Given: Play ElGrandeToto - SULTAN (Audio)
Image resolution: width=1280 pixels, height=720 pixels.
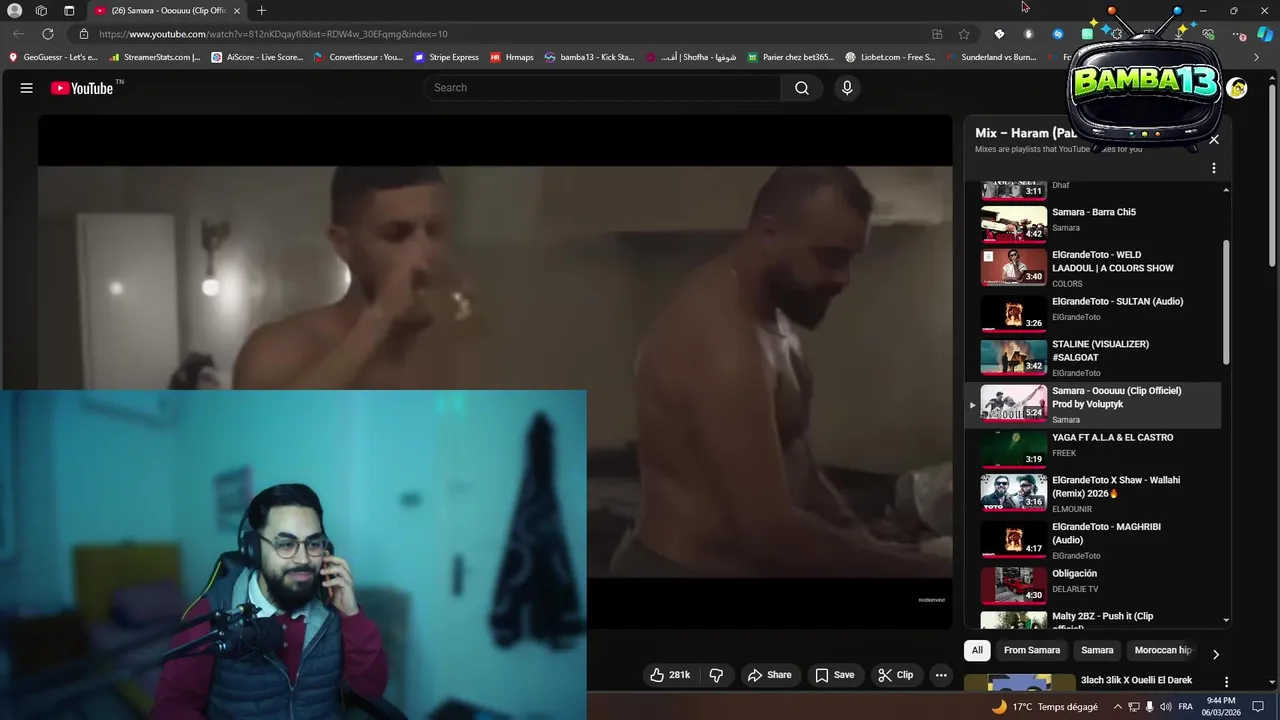Looking at the screenshot, I should coord(1093,312).
